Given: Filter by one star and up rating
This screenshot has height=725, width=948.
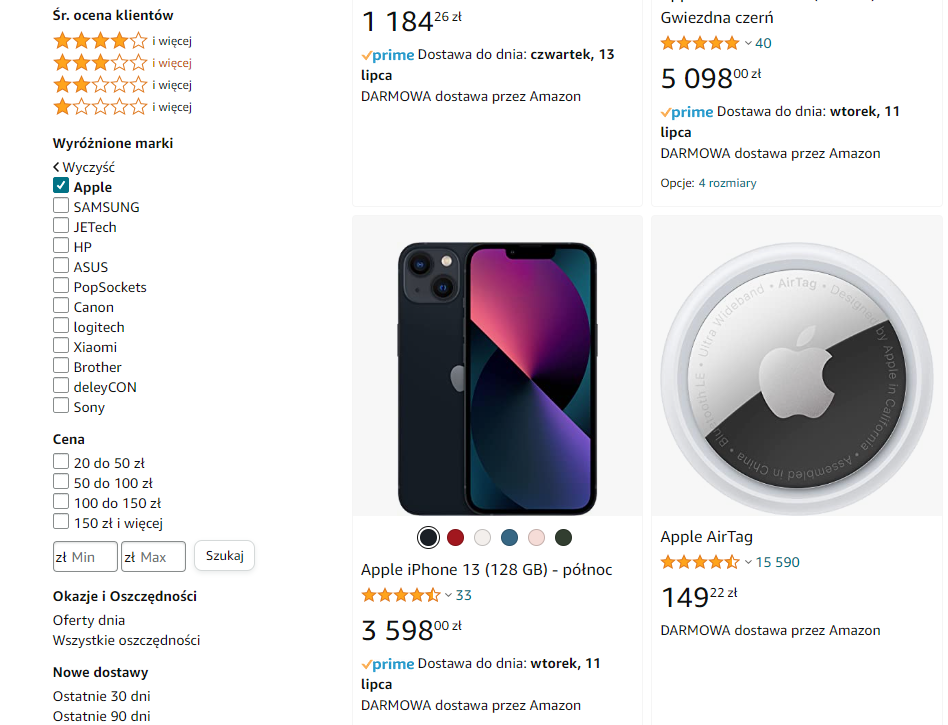Looking at the screenshot, I should pos(100,107).
